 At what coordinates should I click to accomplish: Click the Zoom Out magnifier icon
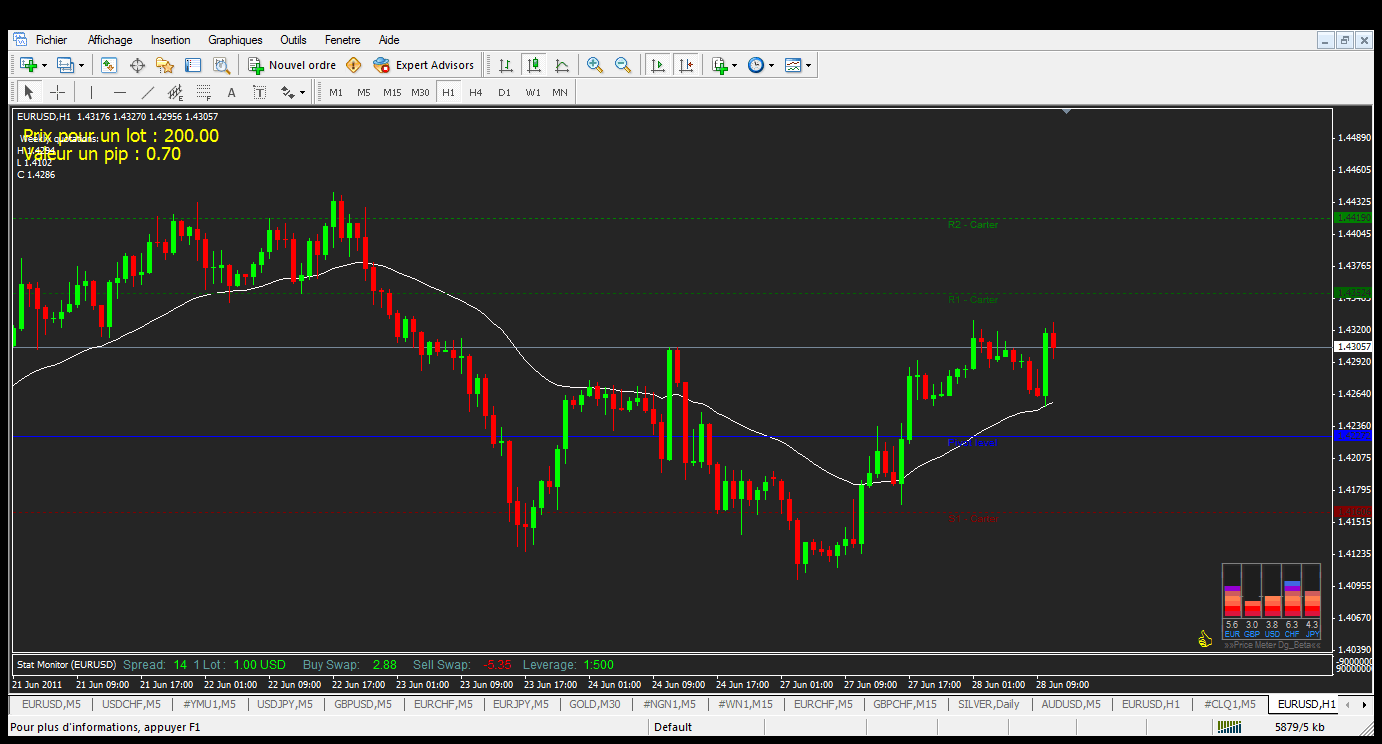coord(623,65)
